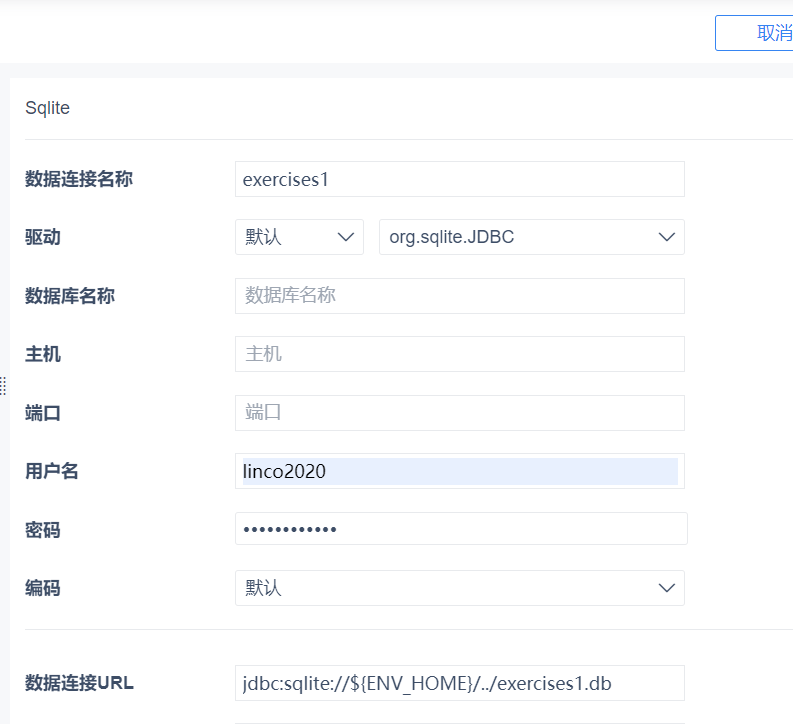This screenshot has height=724, width=793.
Task: Click the 数据连接名称 field containing exercises1
Action: [459, 180]
